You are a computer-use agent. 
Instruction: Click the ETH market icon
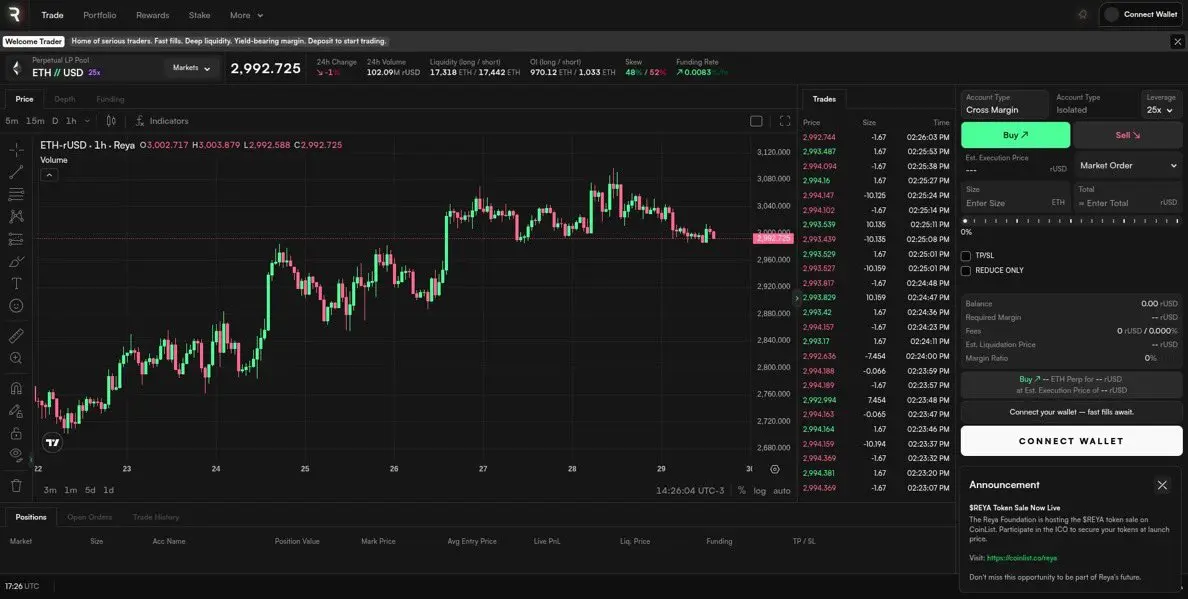click(16, 68)
